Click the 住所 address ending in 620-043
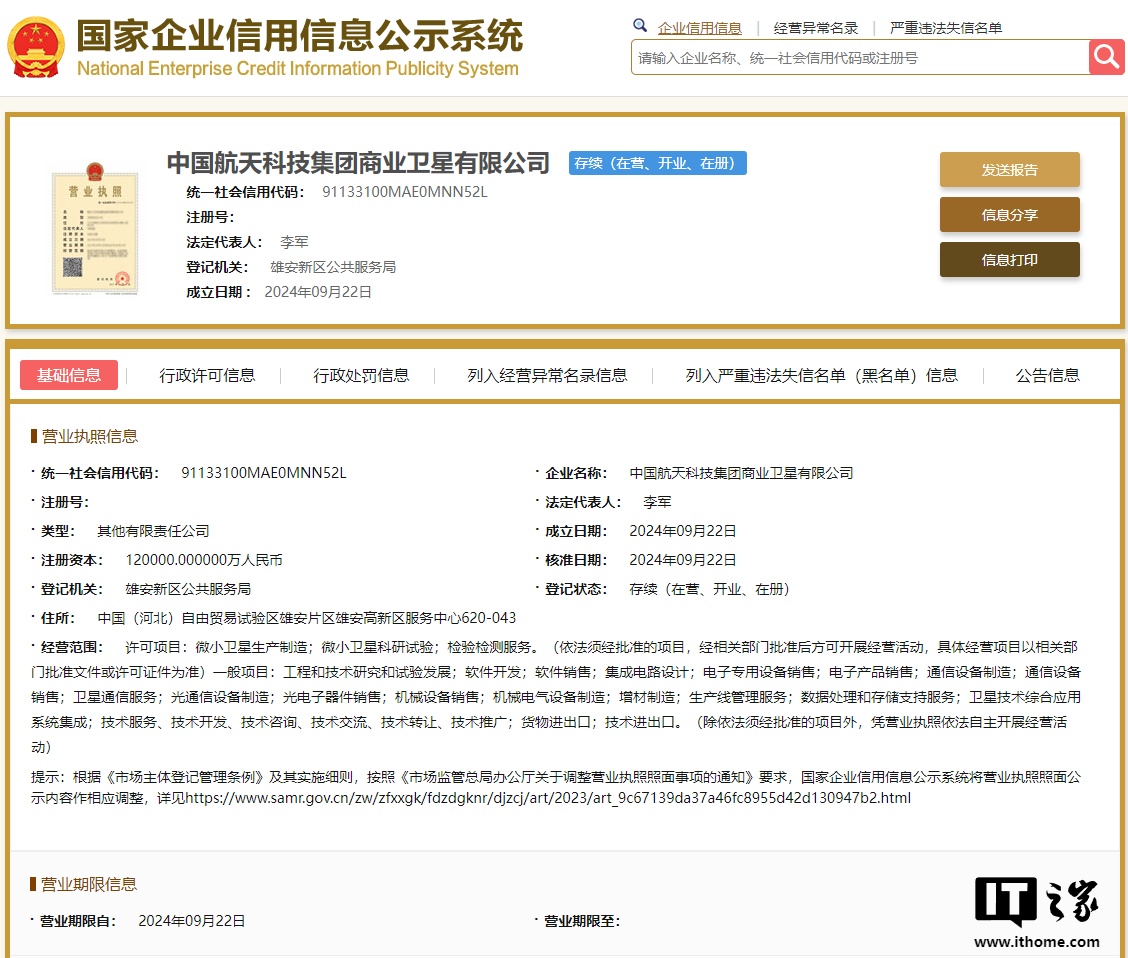Viewport: 1128px width, 958px height. (306, 619)
